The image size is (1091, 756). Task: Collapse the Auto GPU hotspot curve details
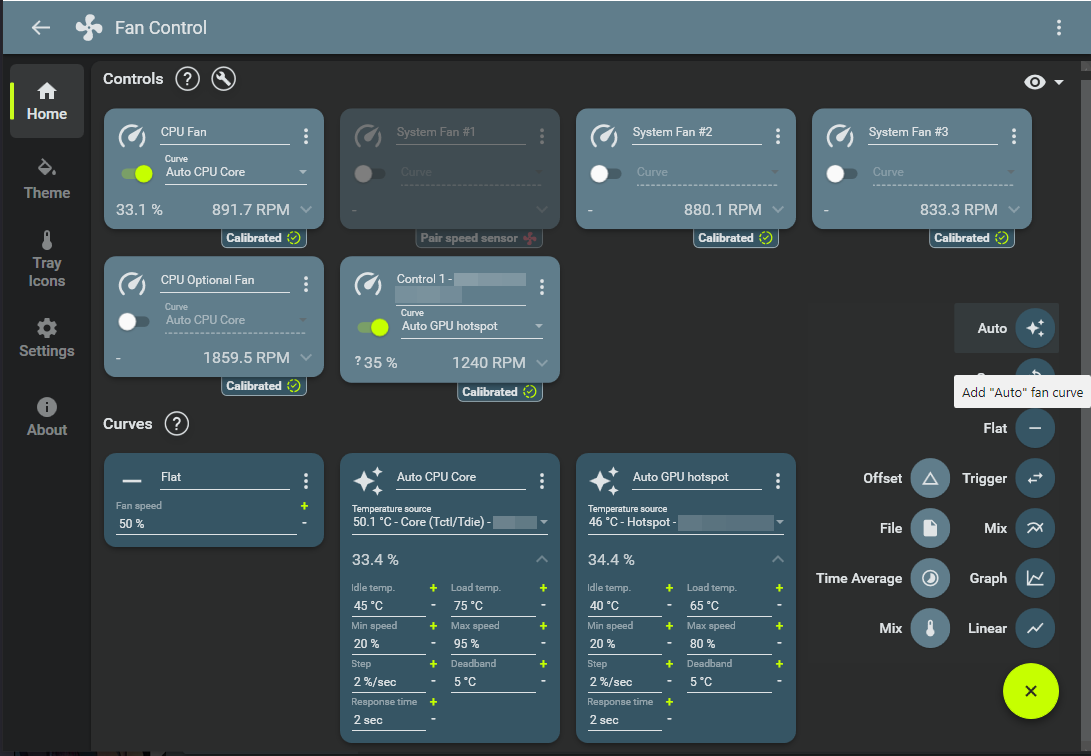778,559
